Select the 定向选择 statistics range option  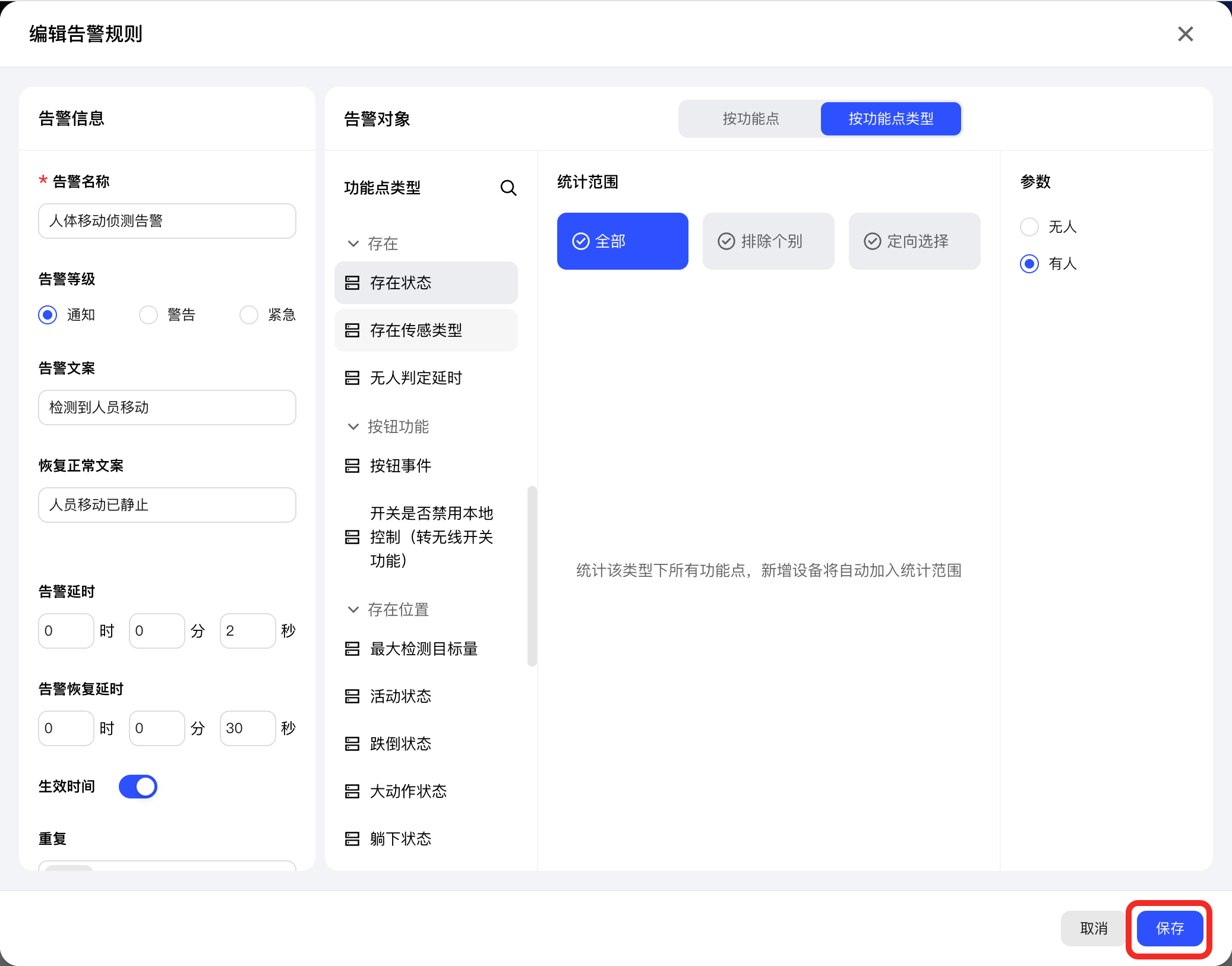point(915,241)
